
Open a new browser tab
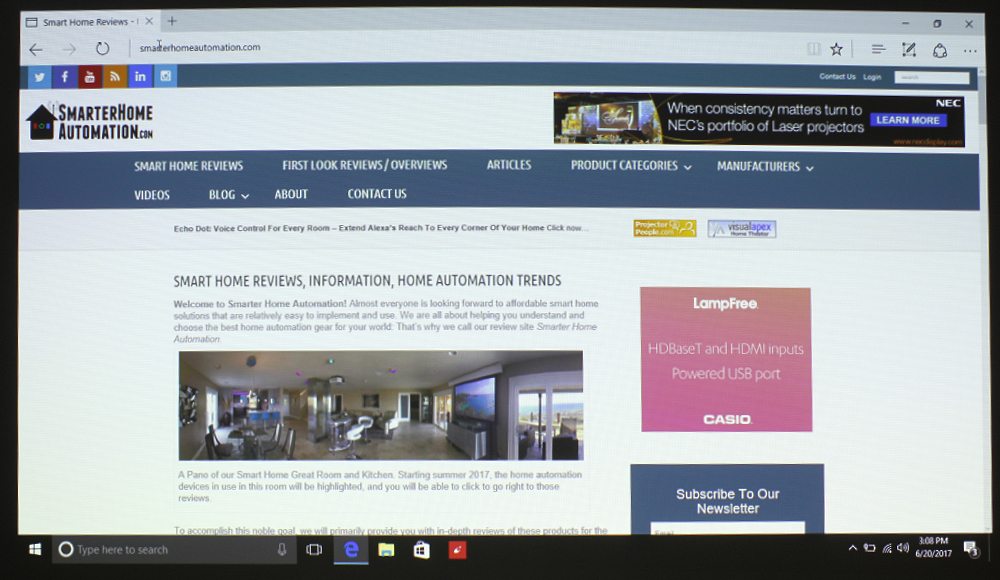[172, 21]
